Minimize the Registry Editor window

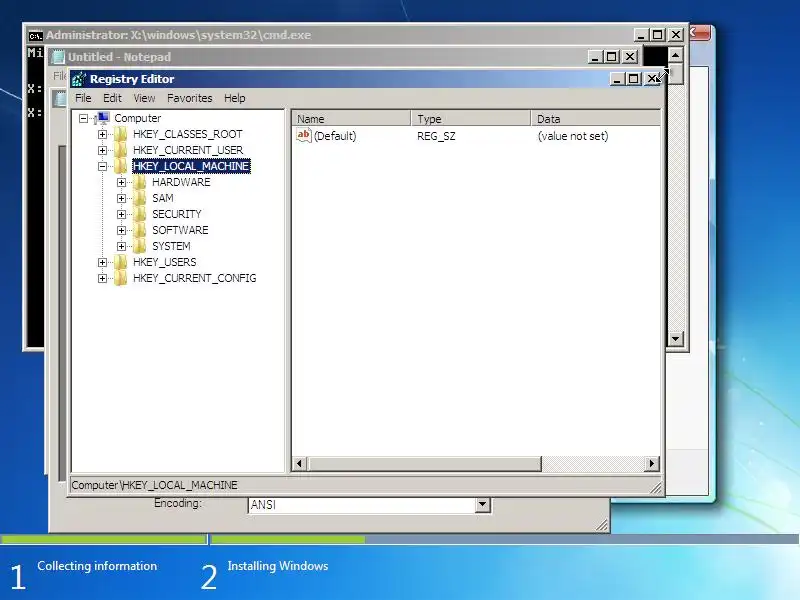pyautogui.click(x=617, y=79)
